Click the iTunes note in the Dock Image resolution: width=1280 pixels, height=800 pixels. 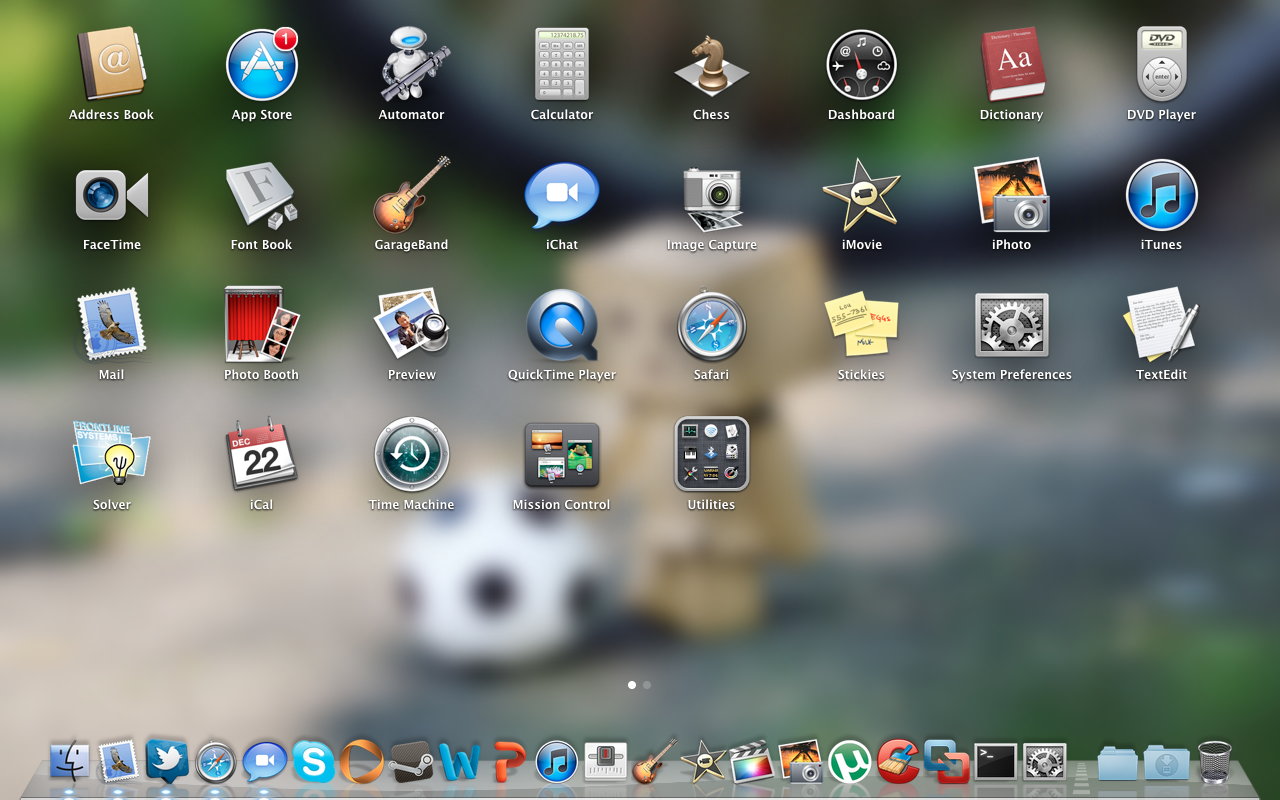coord(557,763)
